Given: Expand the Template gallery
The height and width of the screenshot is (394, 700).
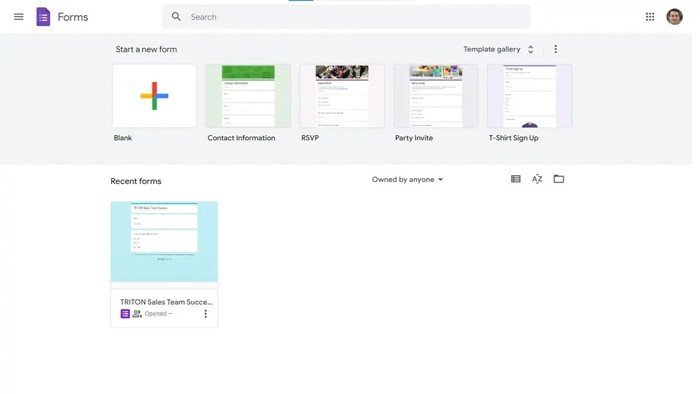Looking at the screenshot, I should (499, 49).
